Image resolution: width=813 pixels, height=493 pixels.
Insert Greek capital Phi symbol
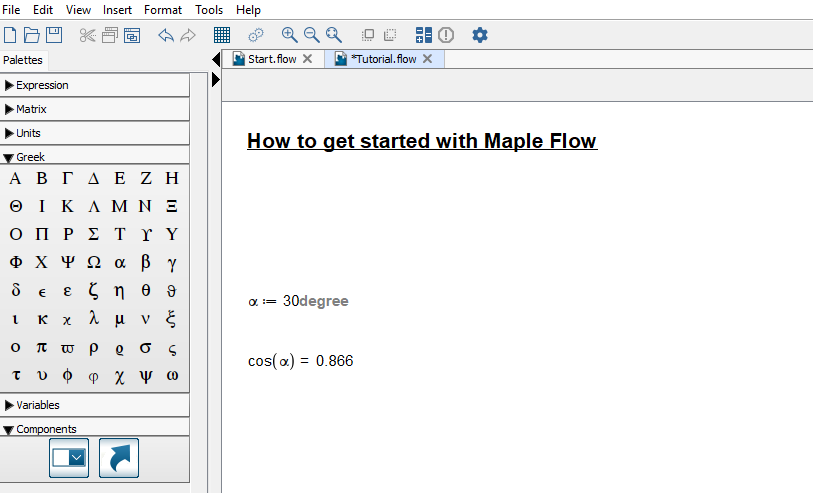coord(16,262)
